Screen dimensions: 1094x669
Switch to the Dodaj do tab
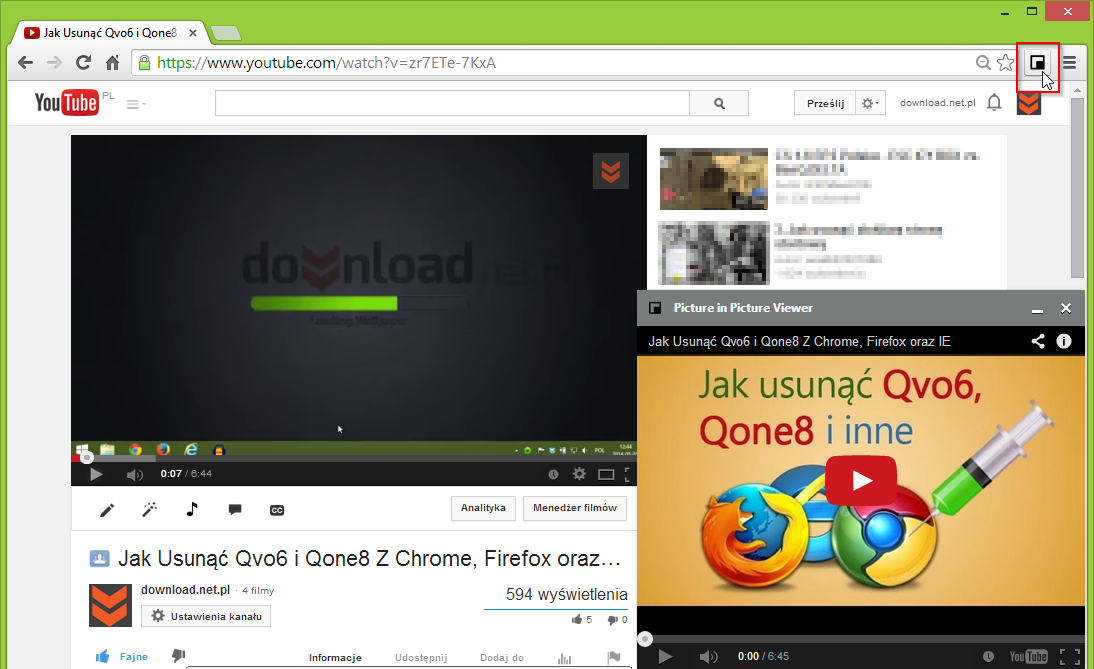(502, 658)
